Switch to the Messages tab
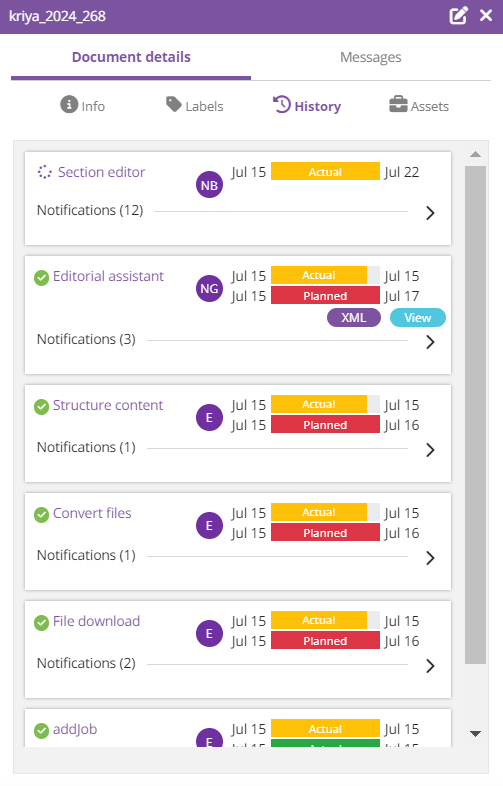This screenshot has height=786, width=503. pos(371,57)
